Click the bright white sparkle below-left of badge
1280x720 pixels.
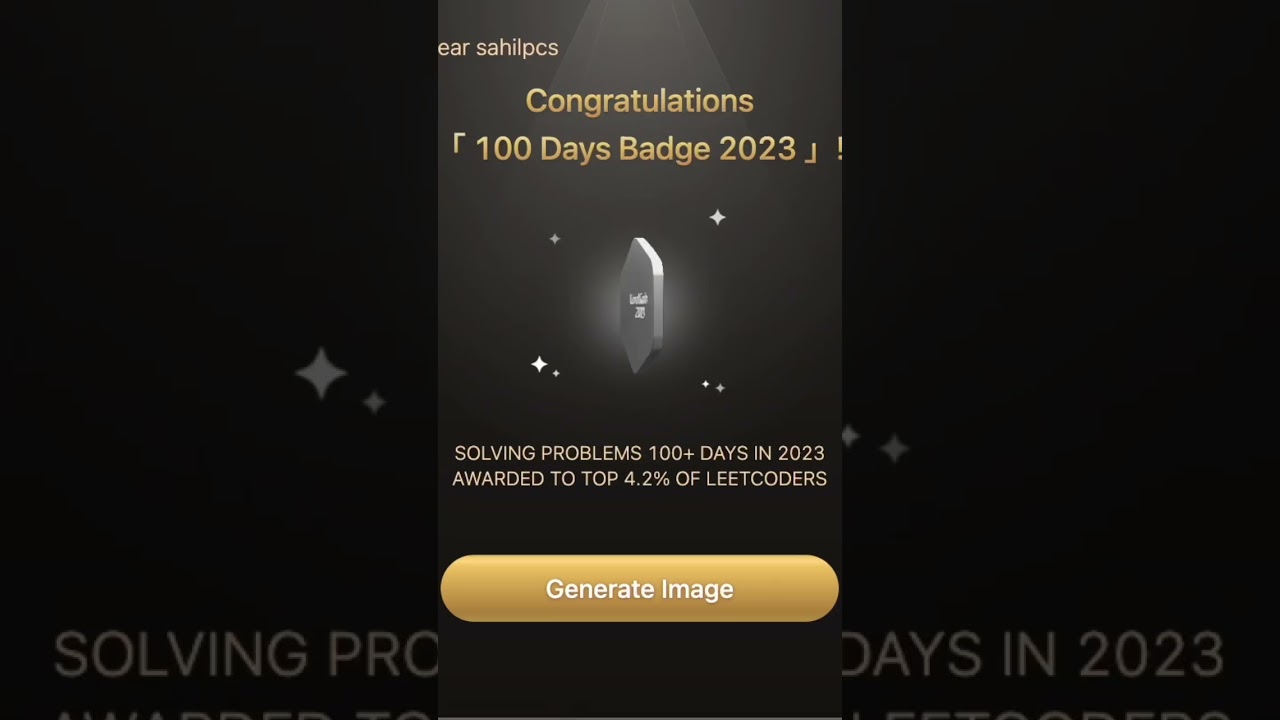[x=540, y=364]
